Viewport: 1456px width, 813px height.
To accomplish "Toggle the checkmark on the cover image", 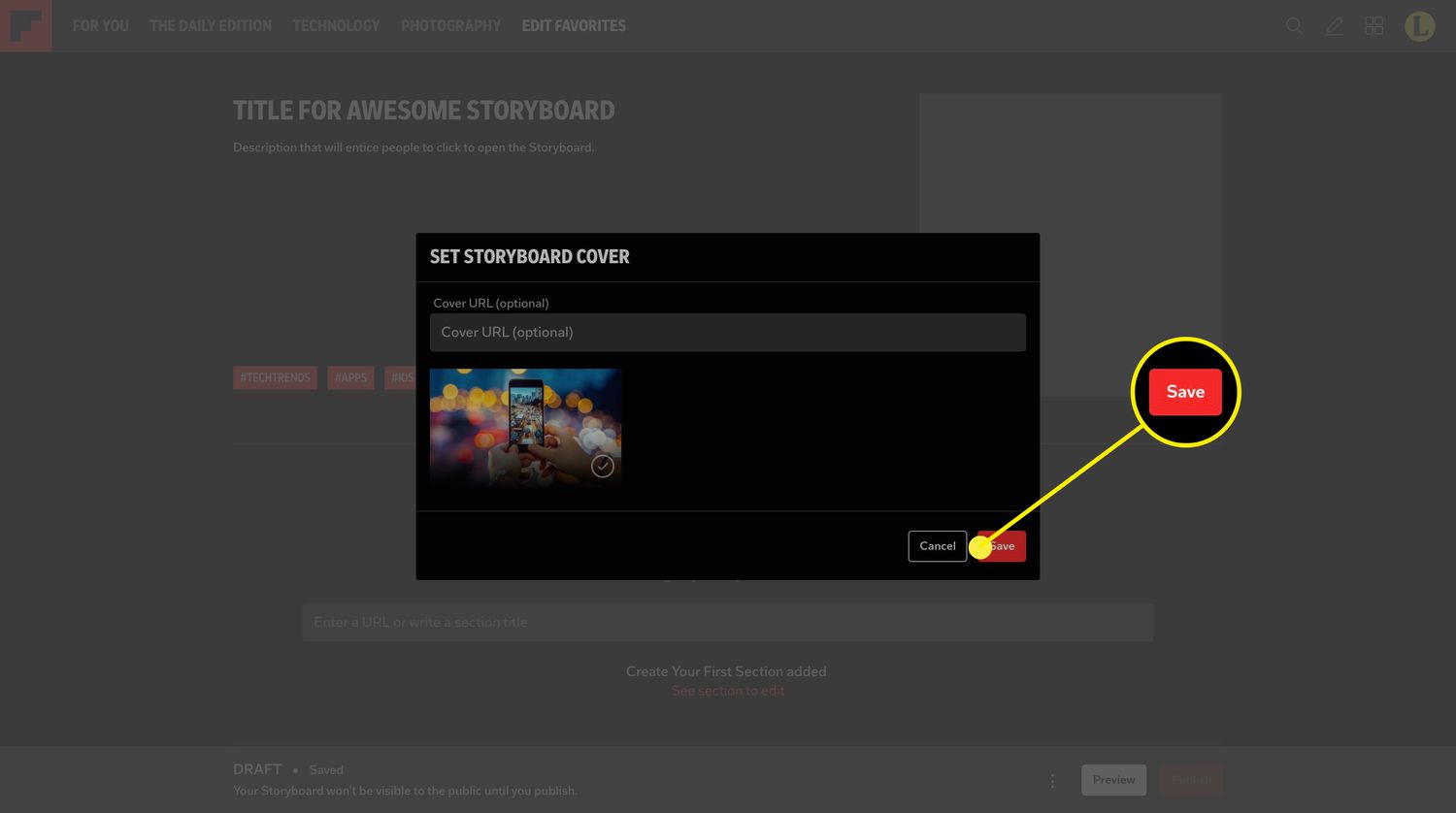I will click(x=603, y=467).
